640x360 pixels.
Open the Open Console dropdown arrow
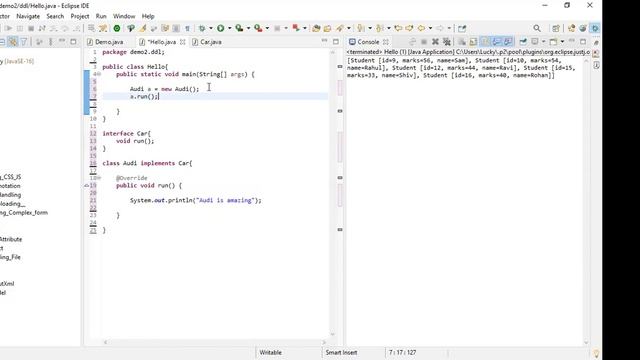562,42
